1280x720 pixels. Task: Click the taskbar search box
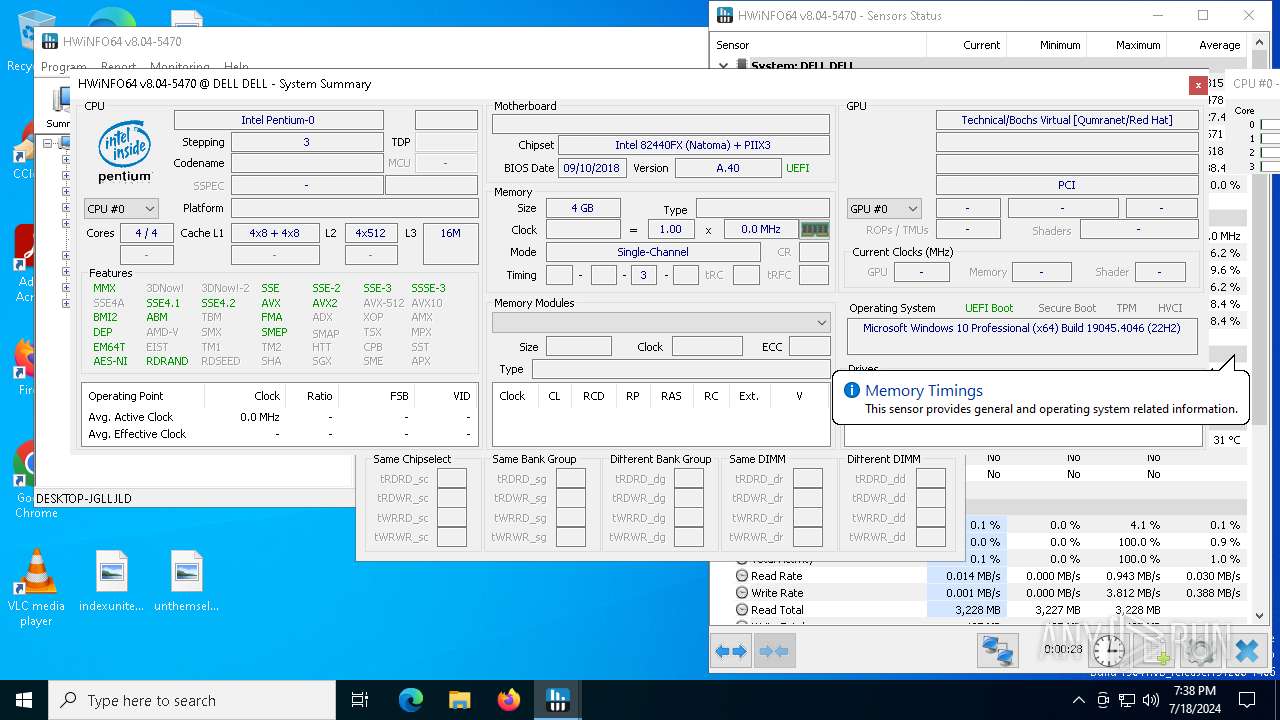tap(192, 700)
